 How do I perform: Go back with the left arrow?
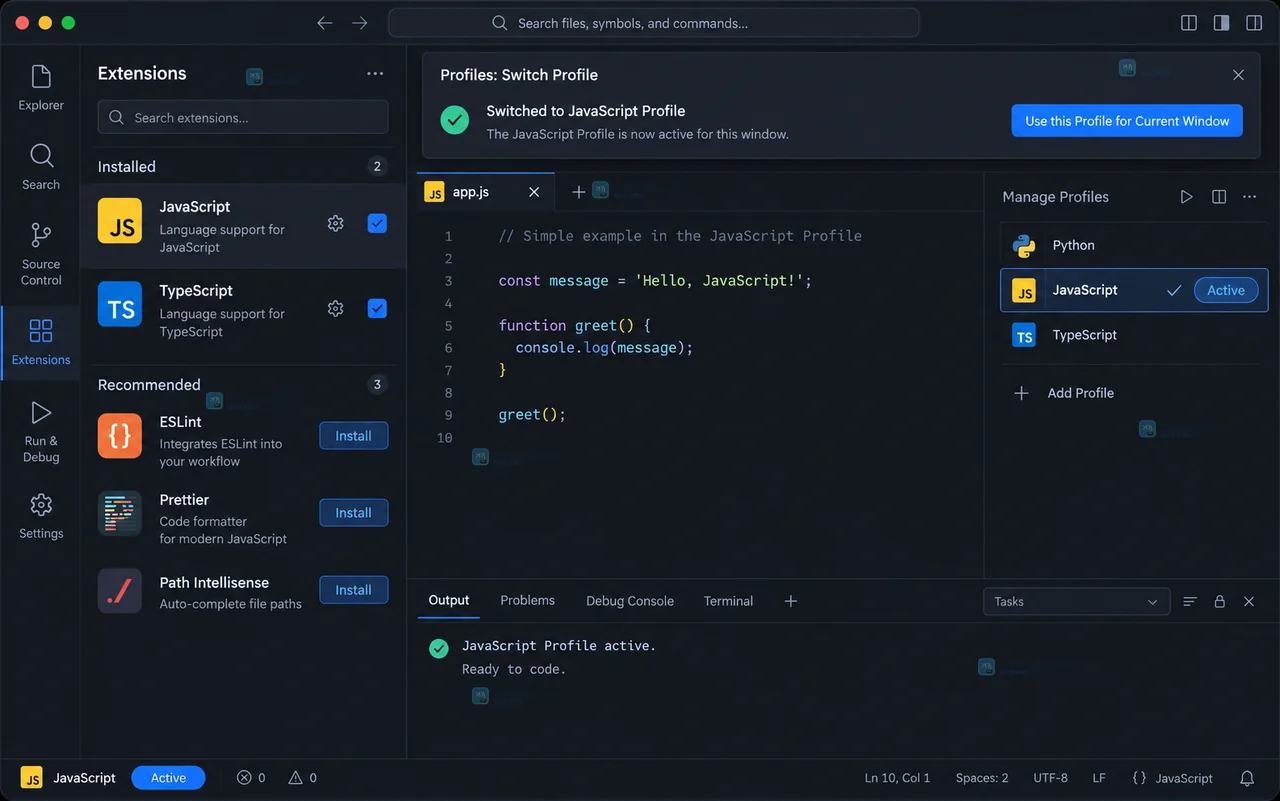click(324, 23)
